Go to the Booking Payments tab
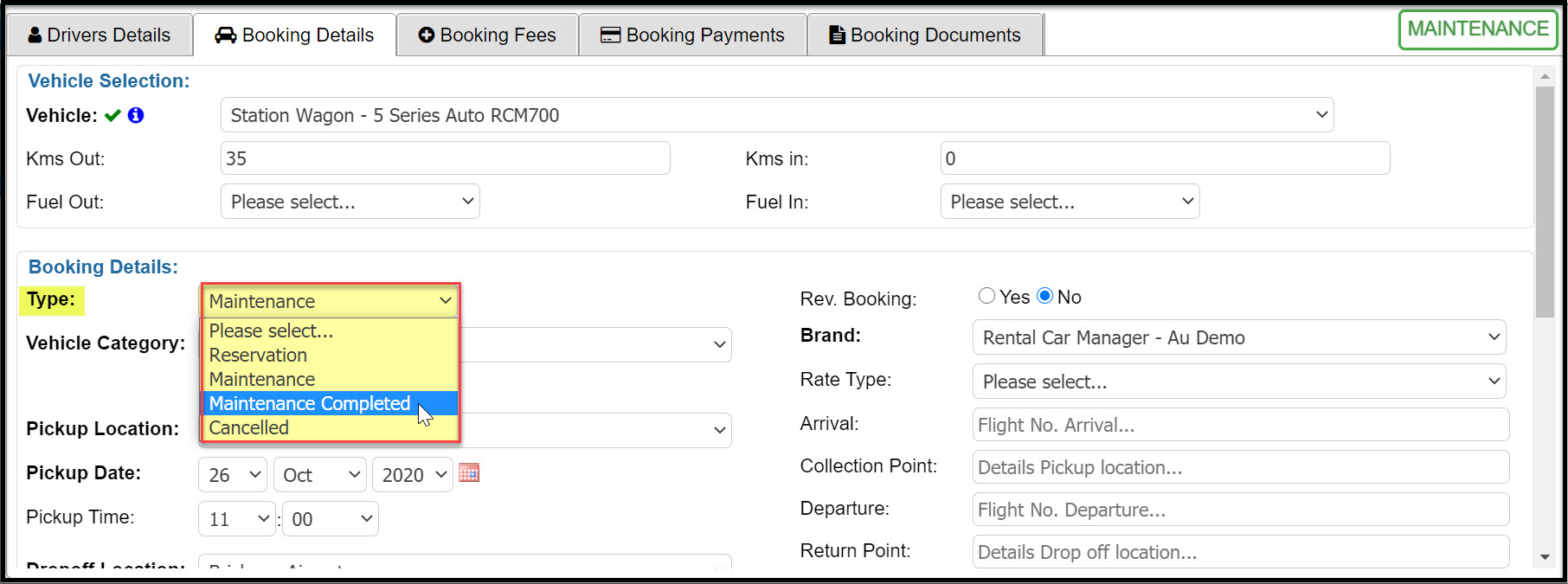The image size is (1568, 584). click(692, 35)
